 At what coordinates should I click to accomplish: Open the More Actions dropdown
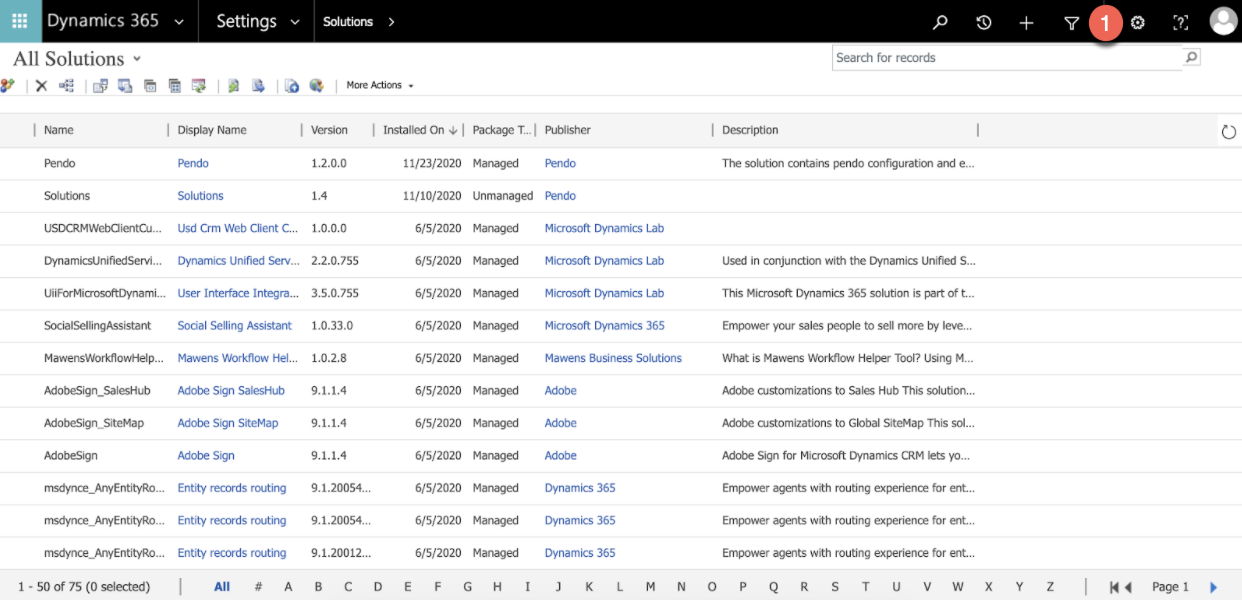point(380,86)
